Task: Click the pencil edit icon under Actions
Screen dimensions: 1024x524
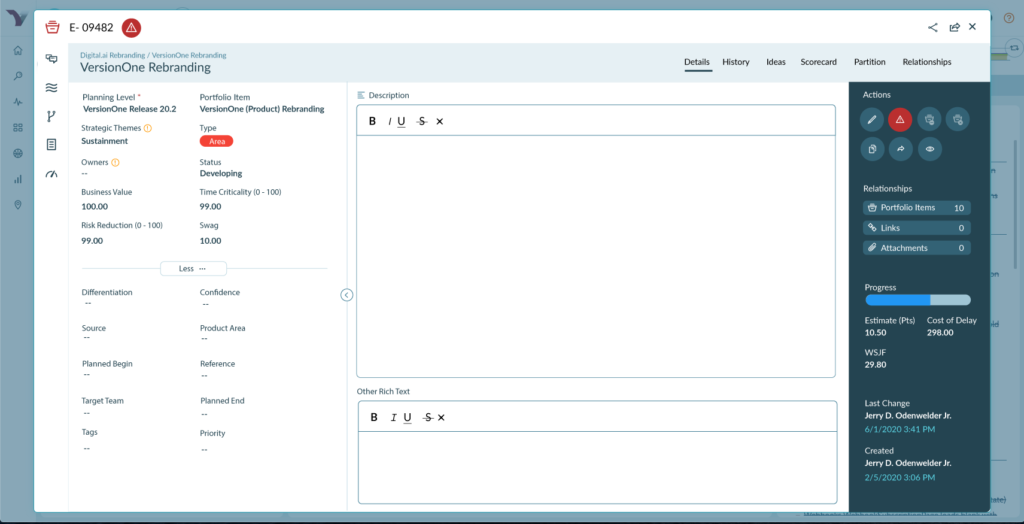Action: (x=872, y=119)
